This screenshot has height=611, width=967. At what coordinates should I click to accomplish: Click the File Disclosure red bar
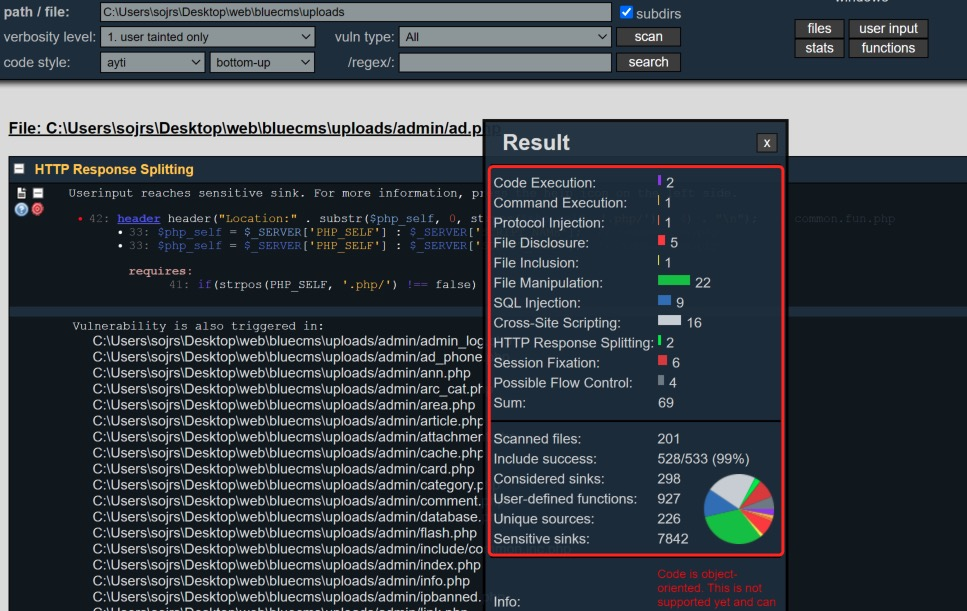point(662,240)
